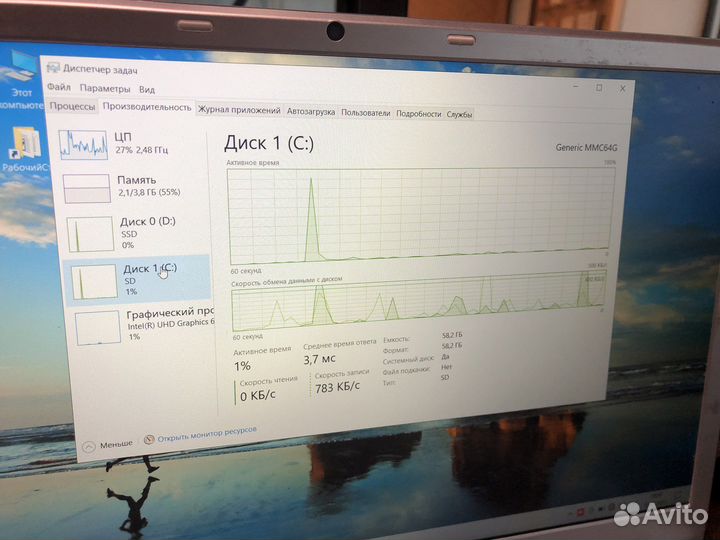Image resolution: width=720 pixels, height=540 pixels.
Task: Select the Диск 0 (D:) SSD item
Action: (90, 234)
